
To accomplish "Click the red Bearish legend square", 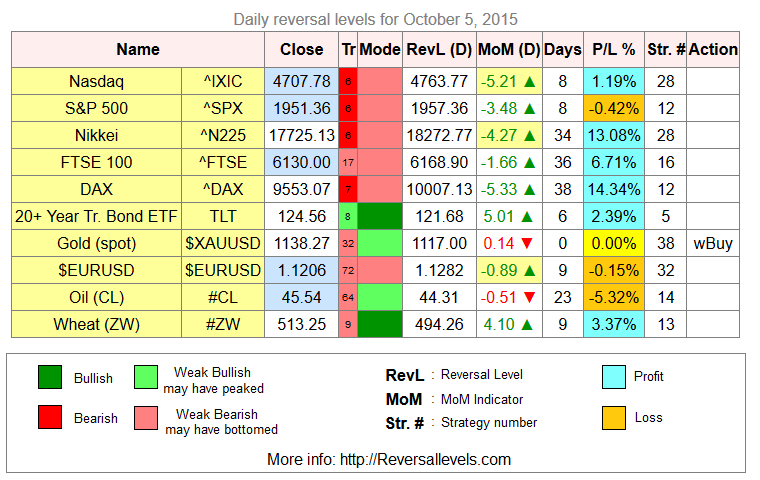I will click(x=50, y=417).
